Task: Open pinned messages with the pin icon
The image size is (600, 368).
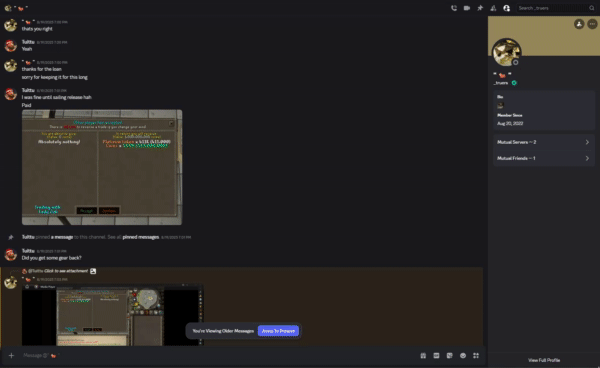Action: 480,8
